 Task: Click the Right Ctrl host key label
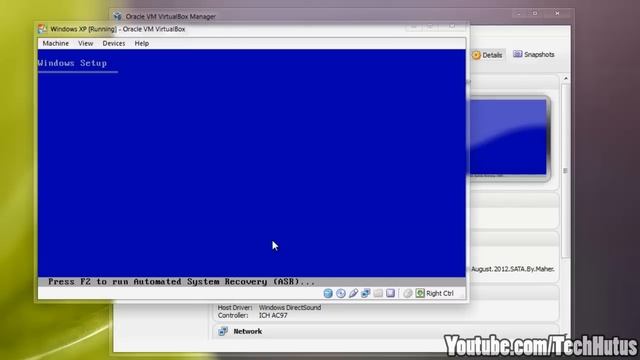(x=440, y=293)
